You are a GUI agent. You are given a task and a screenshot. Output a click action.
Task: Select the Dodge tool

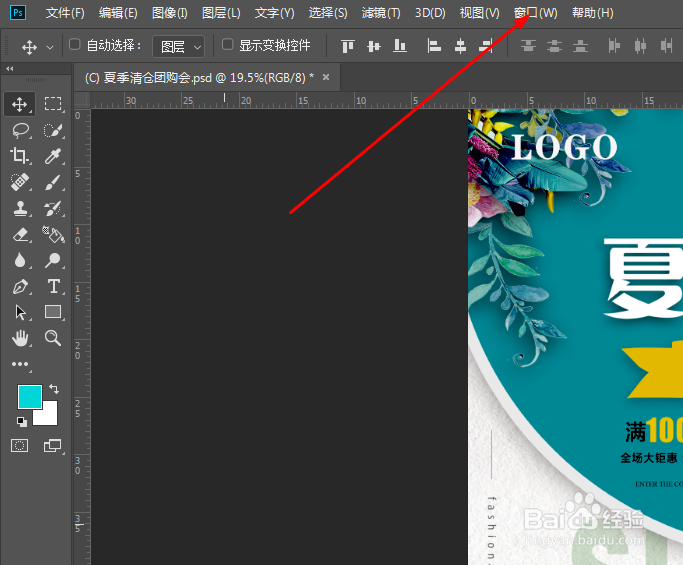pos(53,260)
